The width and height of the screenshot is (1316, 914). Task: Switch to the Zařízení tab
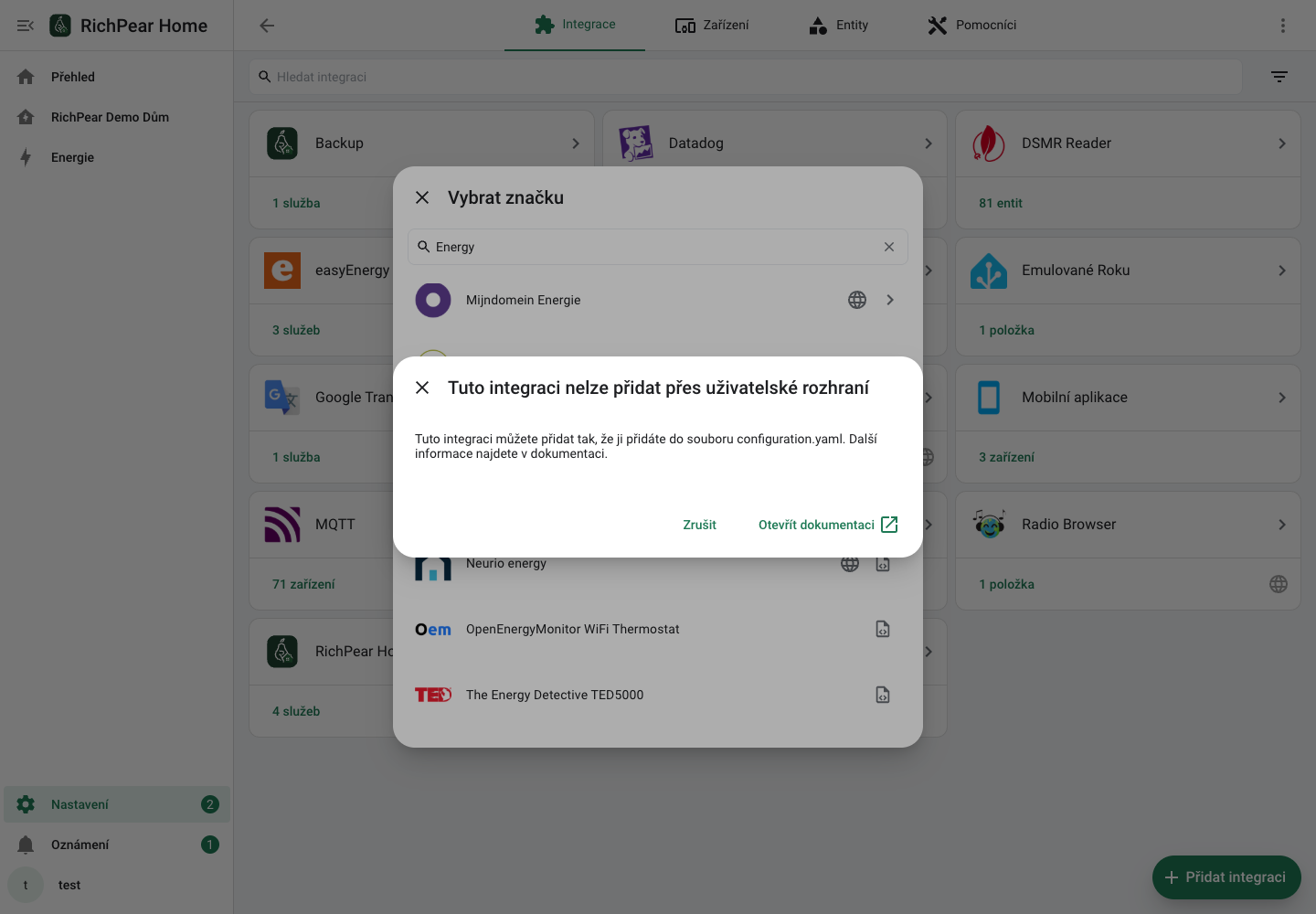coord(712,25)
